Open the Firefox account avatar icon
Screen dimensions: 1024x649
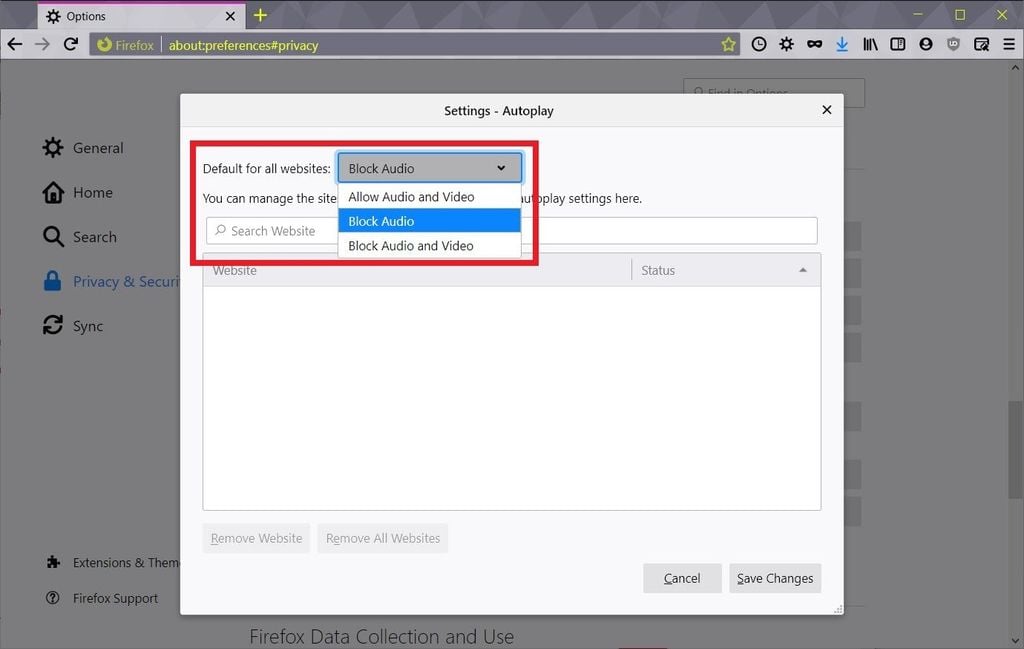point(925,44)
